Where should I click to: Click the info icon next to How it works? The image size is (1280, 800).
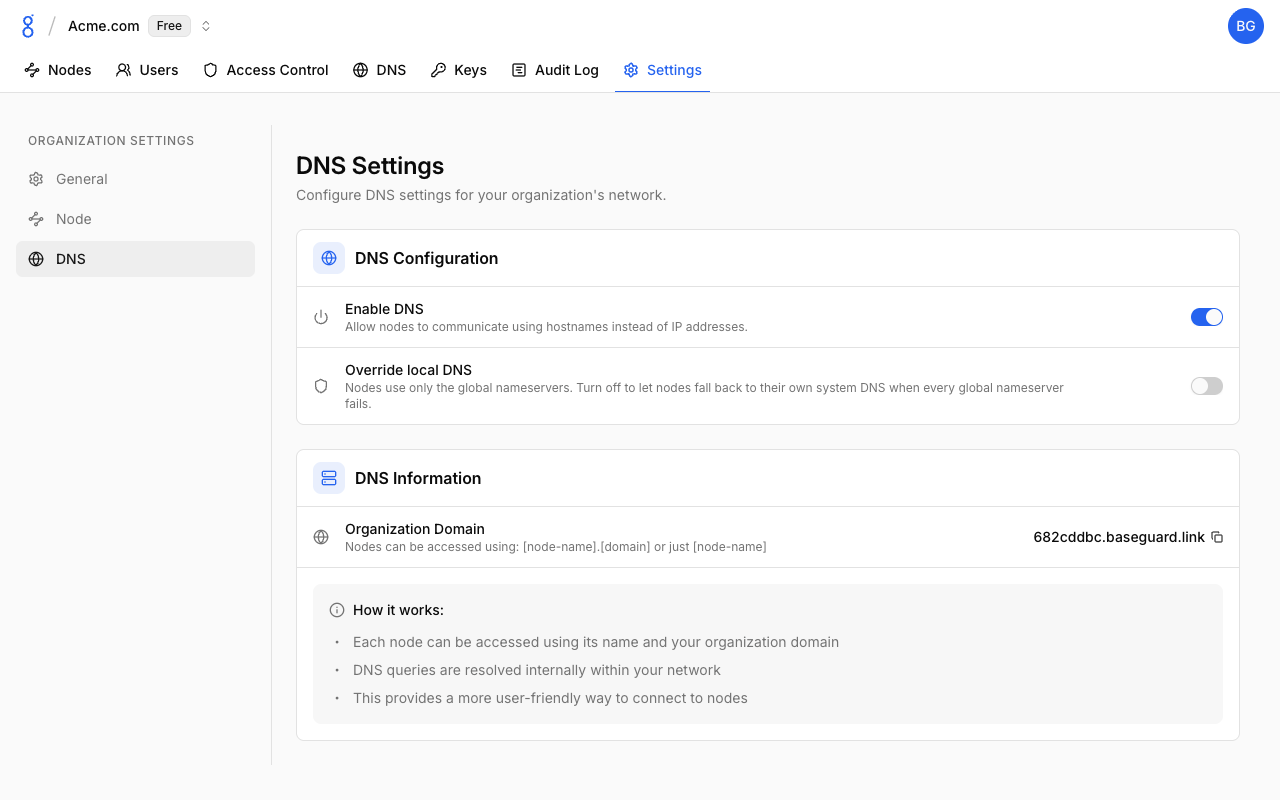point(337,610)
